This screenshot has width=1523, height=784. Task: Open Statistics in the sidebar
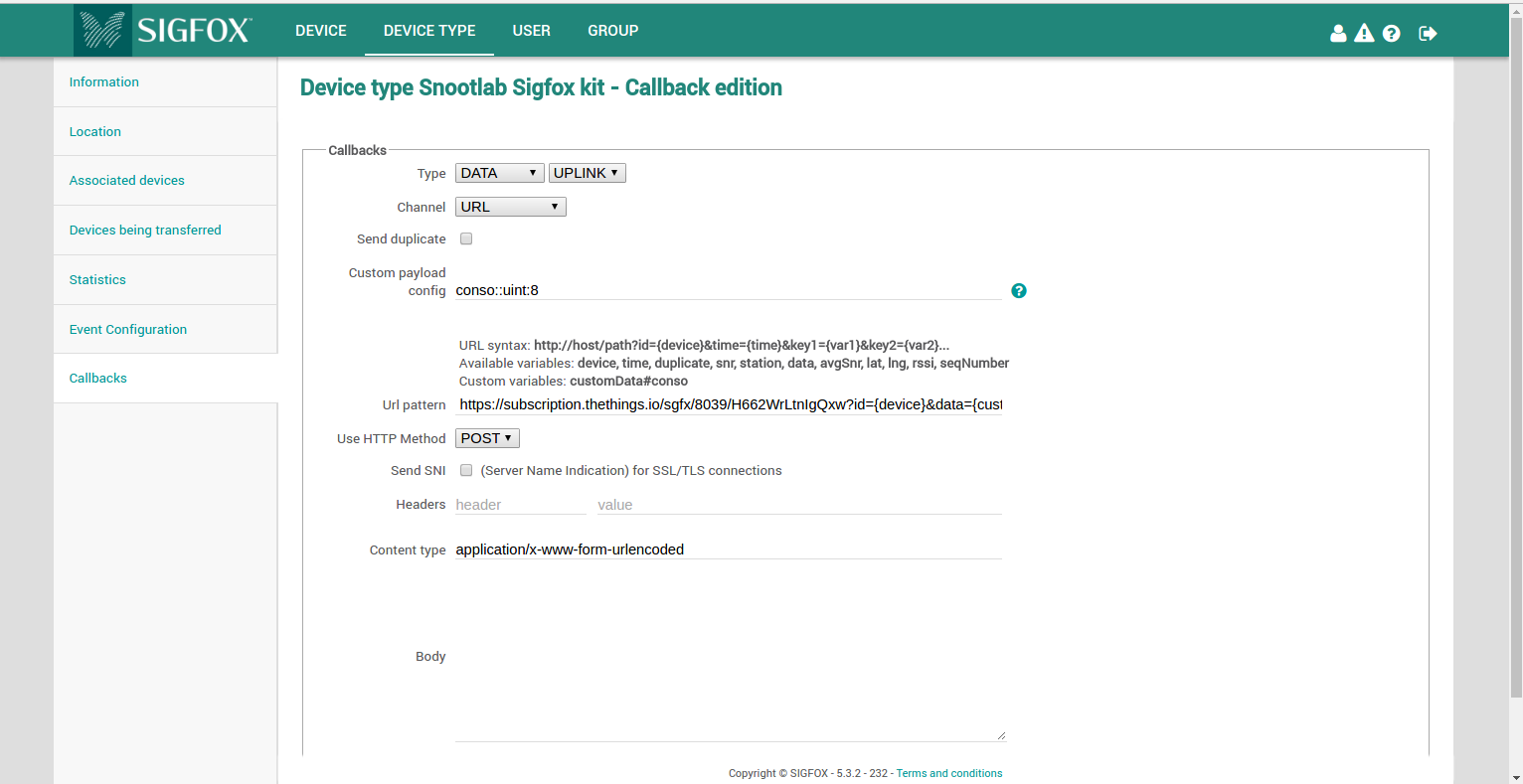165,280
